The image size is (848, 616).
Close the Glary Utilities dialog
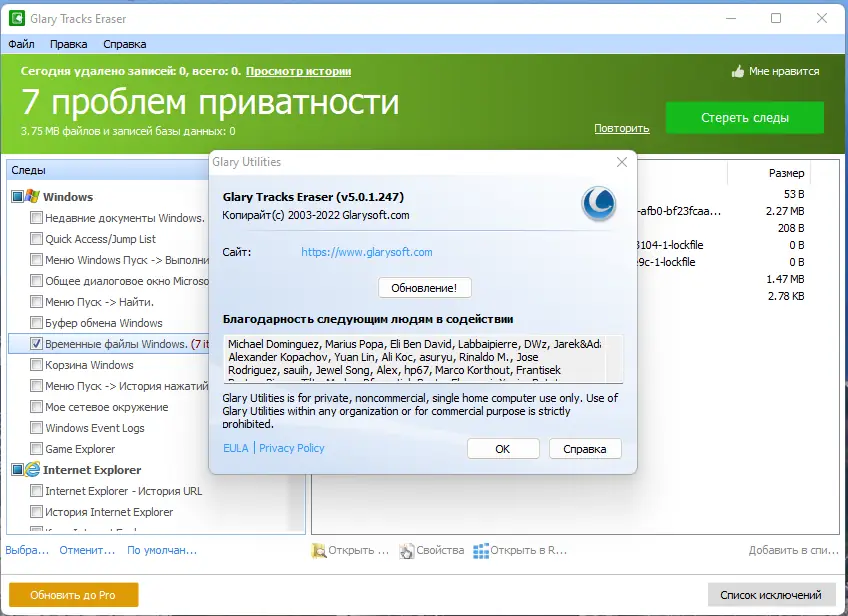coord(622,162)
